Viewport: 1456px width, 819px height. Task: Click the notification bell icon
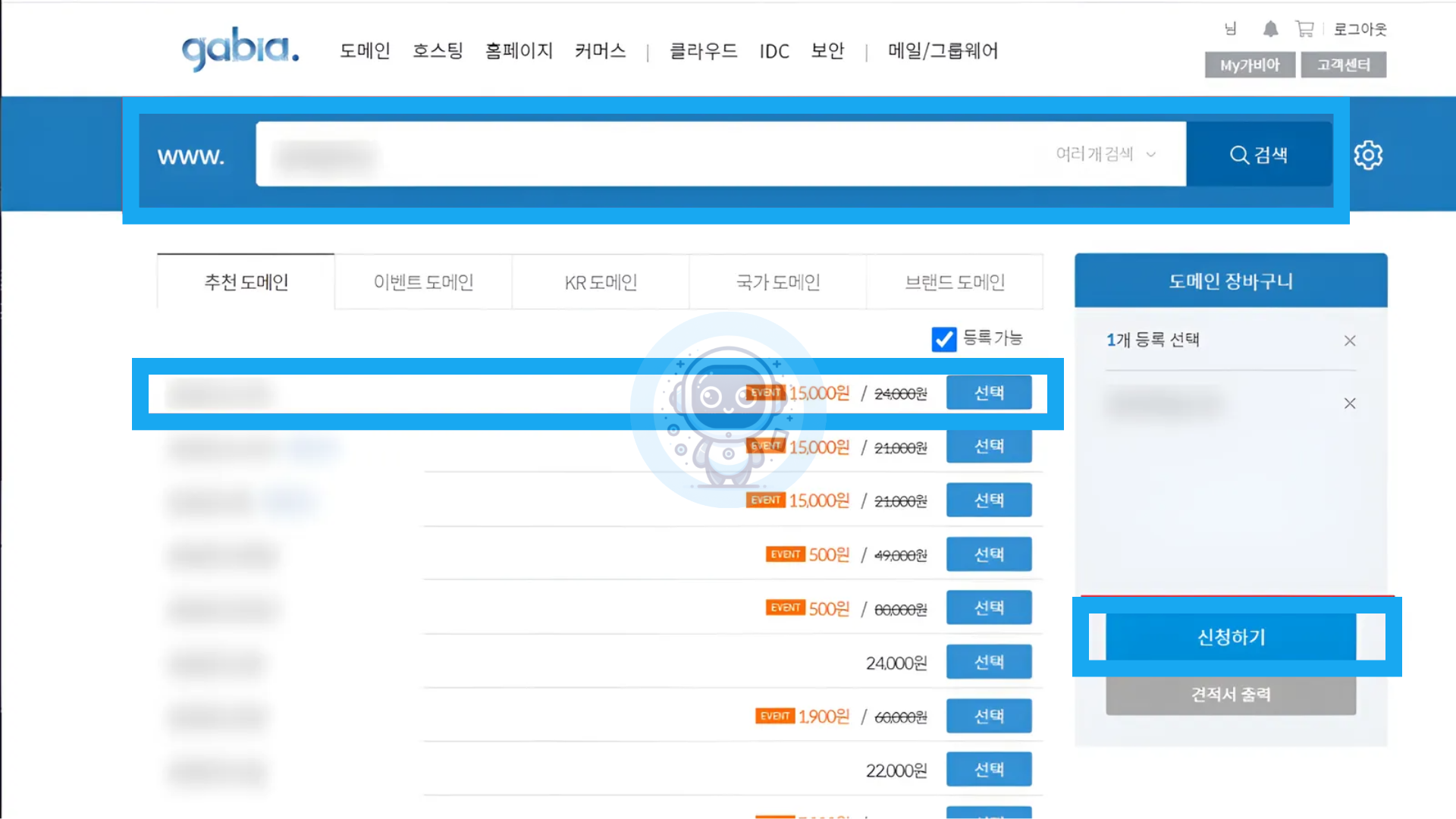[1269, 29]
